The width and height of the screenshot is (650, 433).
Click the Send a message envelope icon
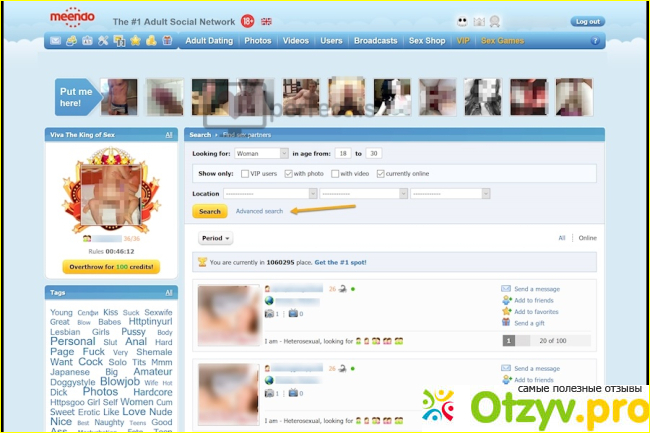click(506, 288)
